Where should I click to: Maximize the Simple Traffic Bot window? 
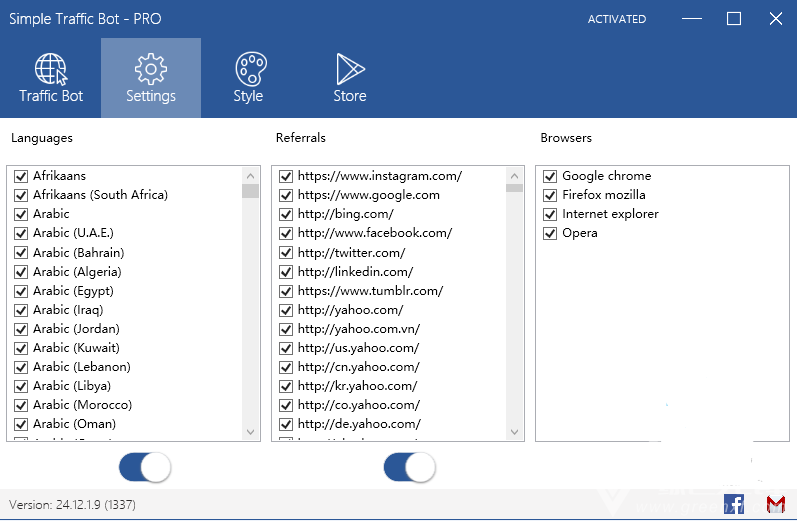pyautogui.click(x=733, y=19)
